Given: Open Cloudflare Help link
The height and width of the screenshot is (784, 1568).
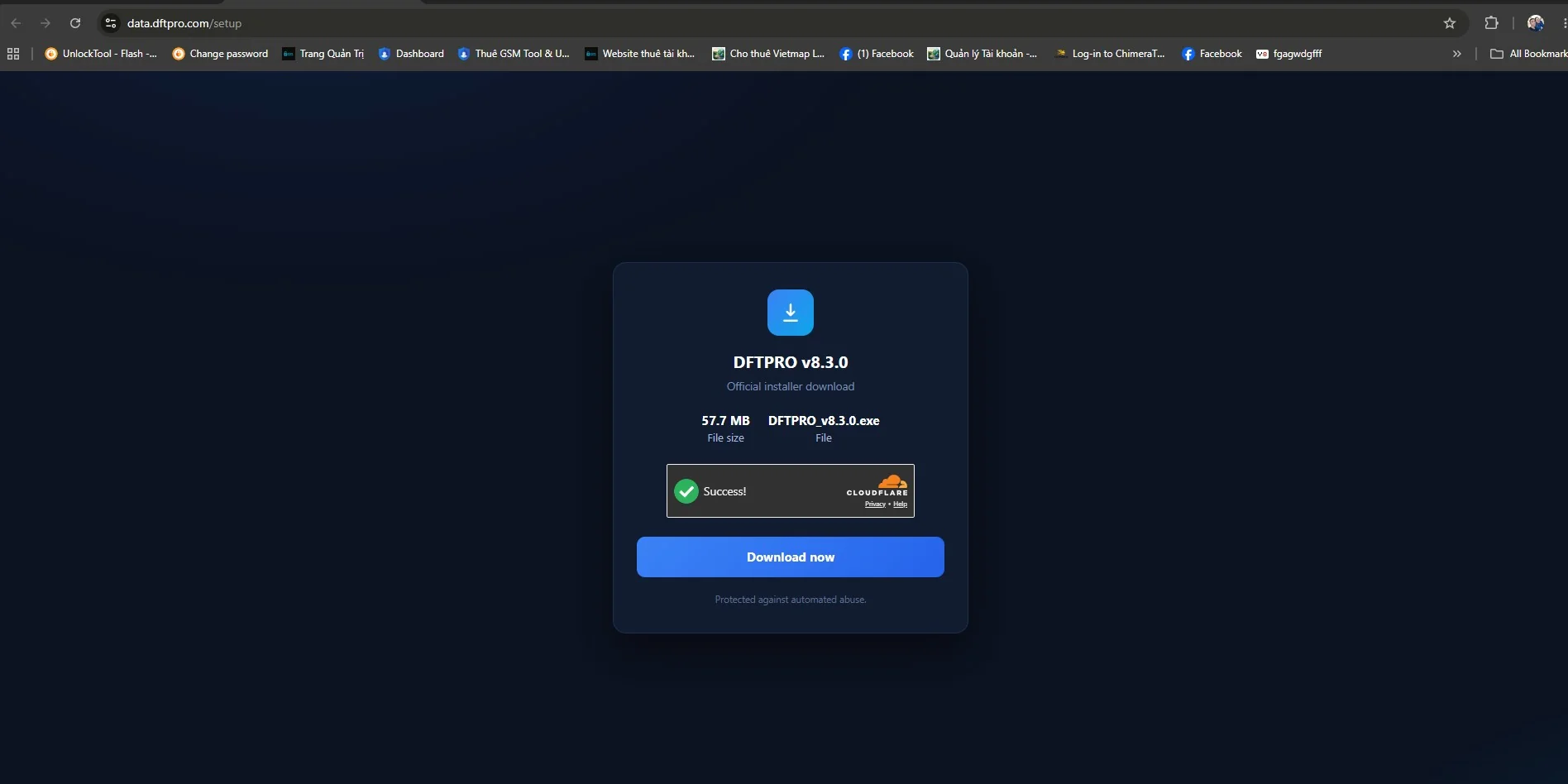Looking at the screenshot, I should 900,504.
